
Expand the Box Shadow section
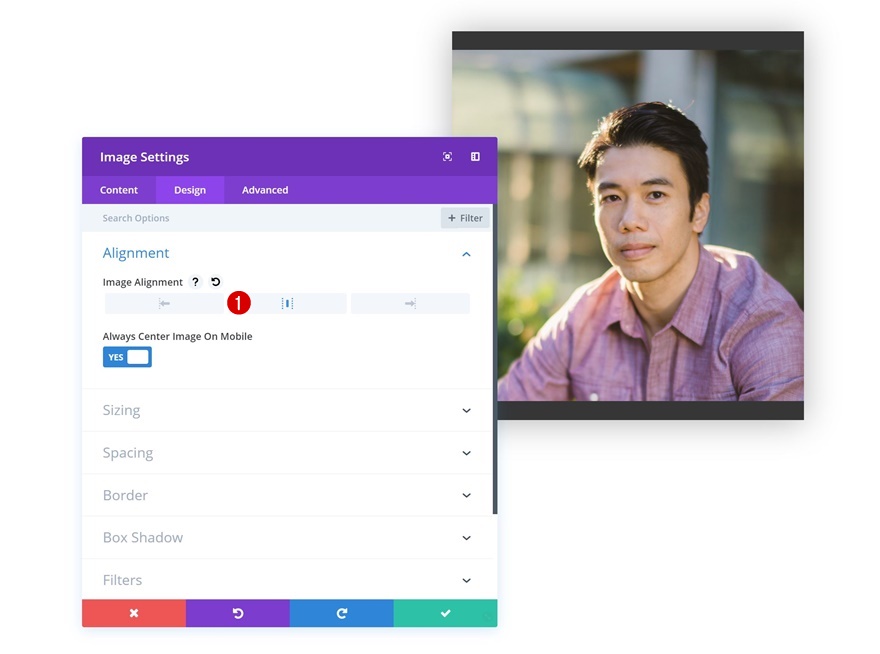[287, 538]
